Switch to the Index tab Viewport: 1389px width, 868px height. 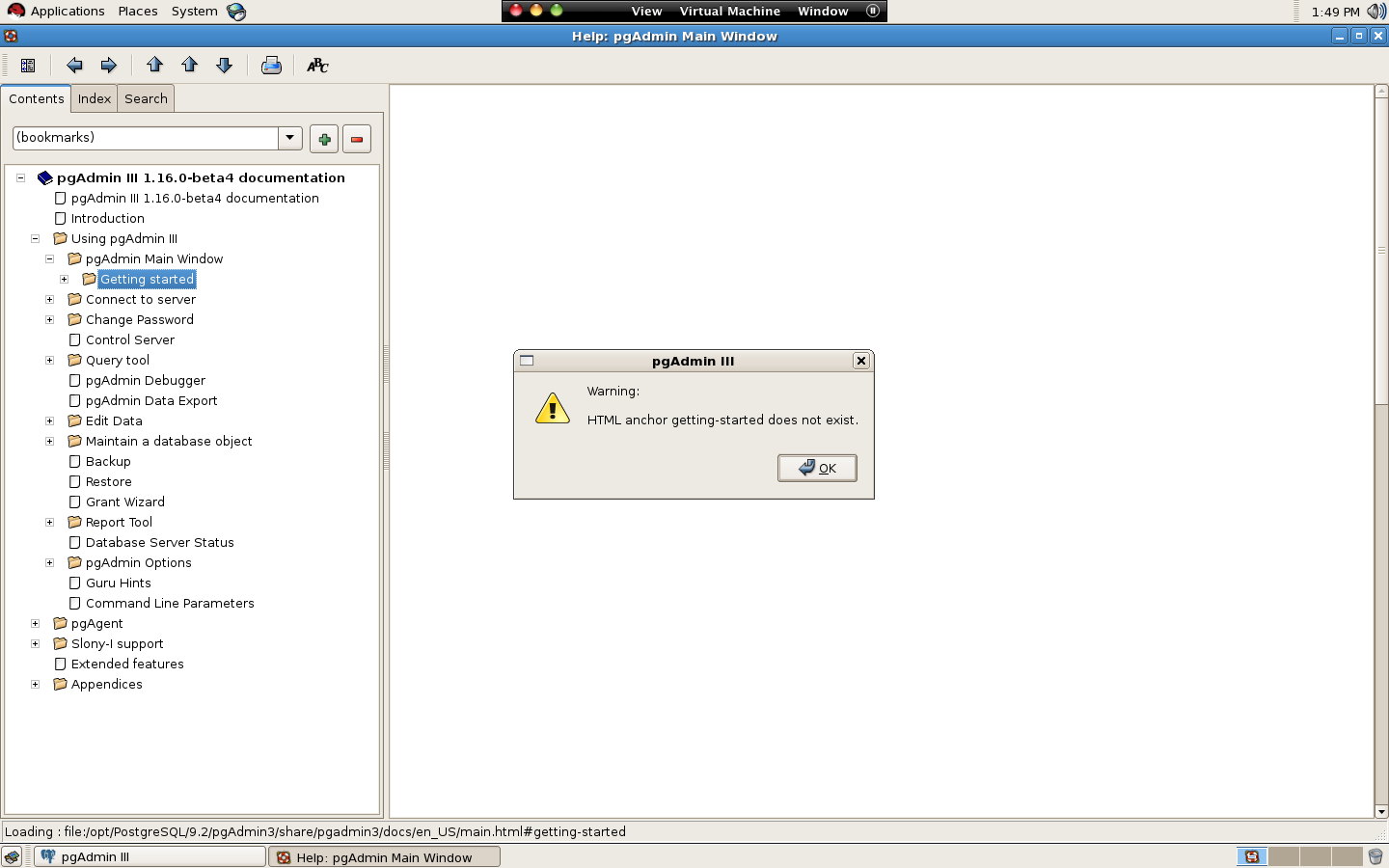click(x=95, y=98)
